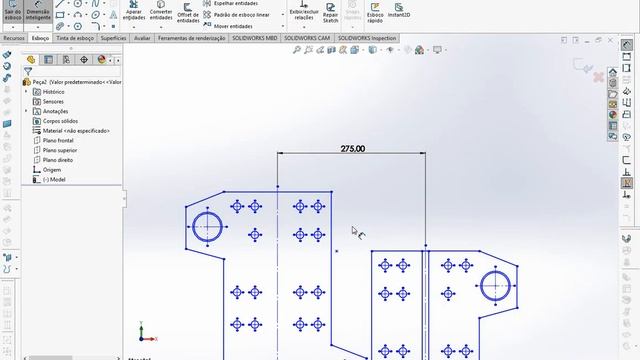Switch to the Esboço tab
Viewport: 640px width, 360px height.
coord(40,38)
